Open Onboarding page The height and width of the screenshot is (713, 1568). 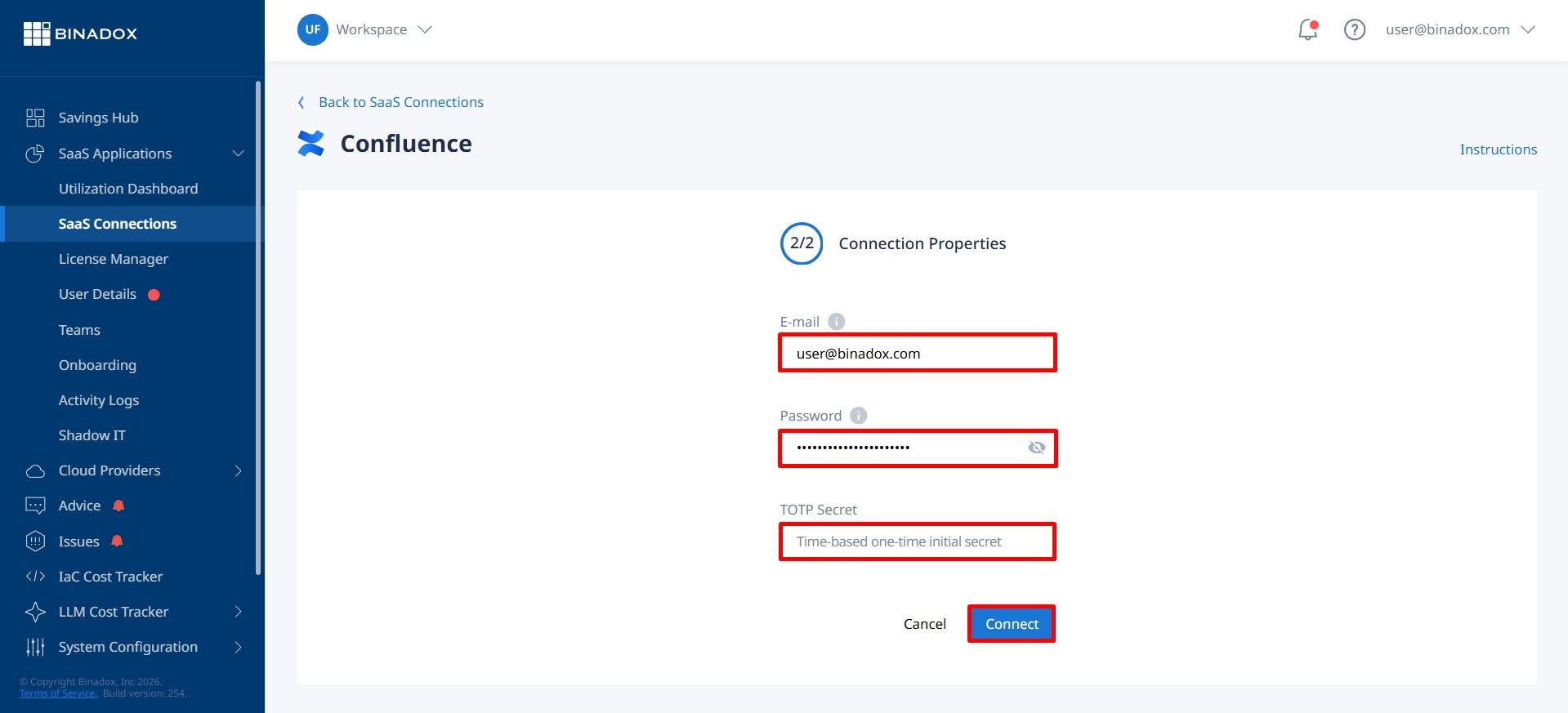coord(97,365)
